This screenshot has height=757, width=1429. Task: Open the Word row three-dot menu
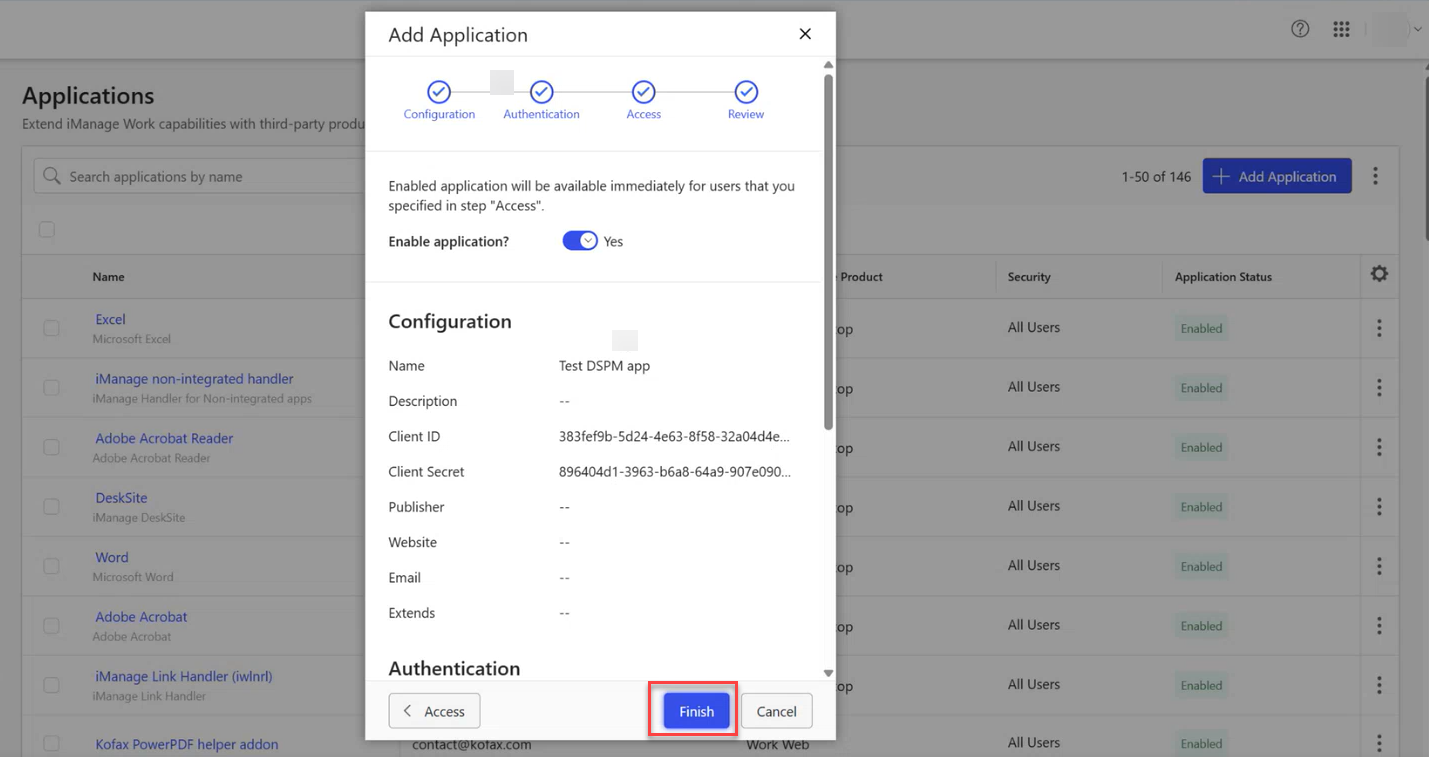pyautogui.click(x=1379, y=566)
